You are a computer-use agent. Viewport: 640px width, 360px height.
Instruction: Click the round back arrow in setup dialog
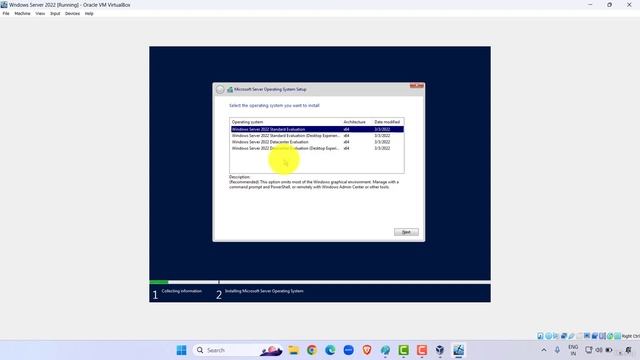220,89
